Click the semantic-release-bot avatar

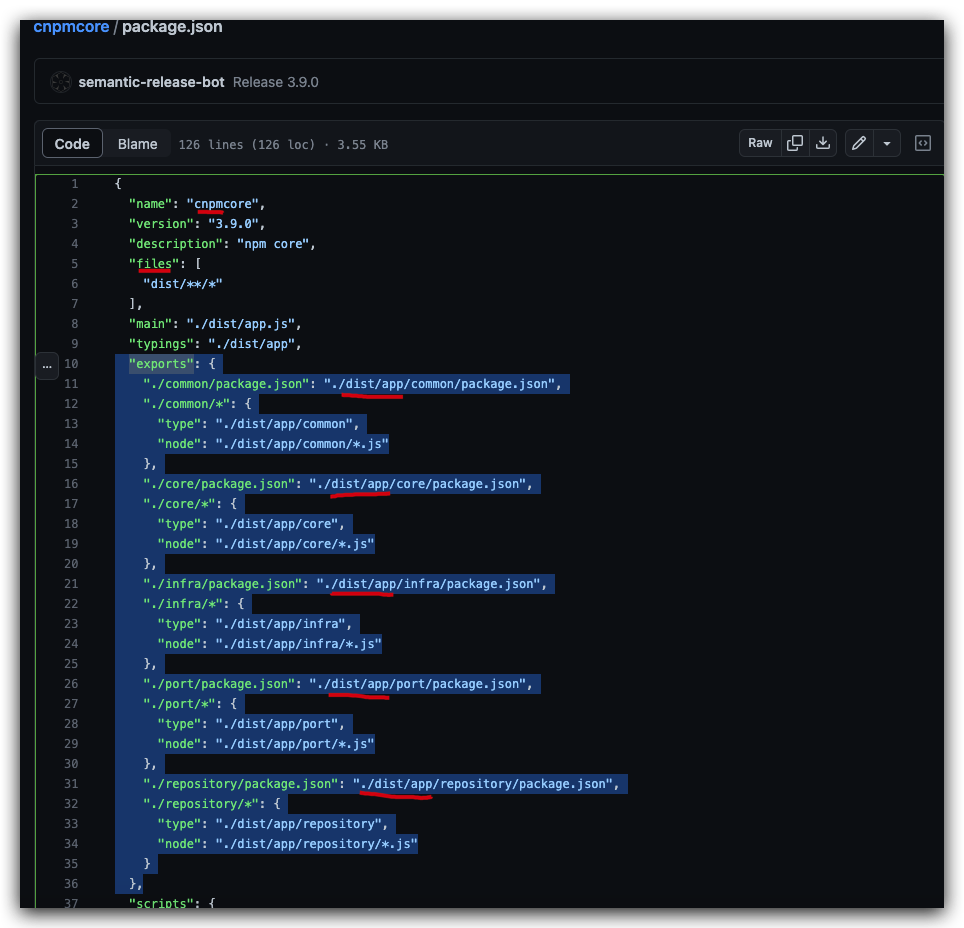(x=60, y=82)
